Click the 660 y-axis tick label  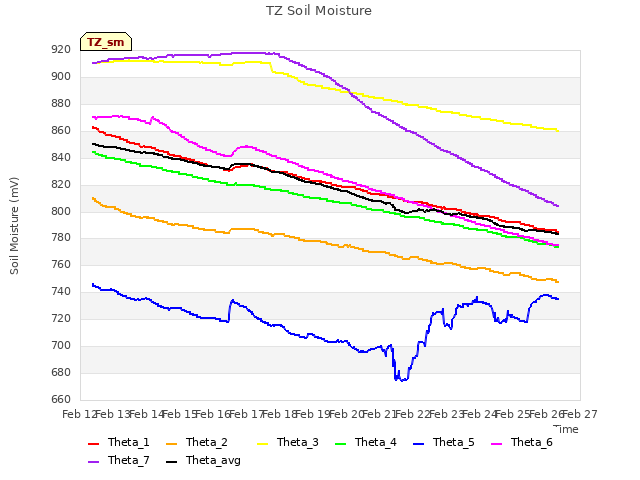pos(61,399)
